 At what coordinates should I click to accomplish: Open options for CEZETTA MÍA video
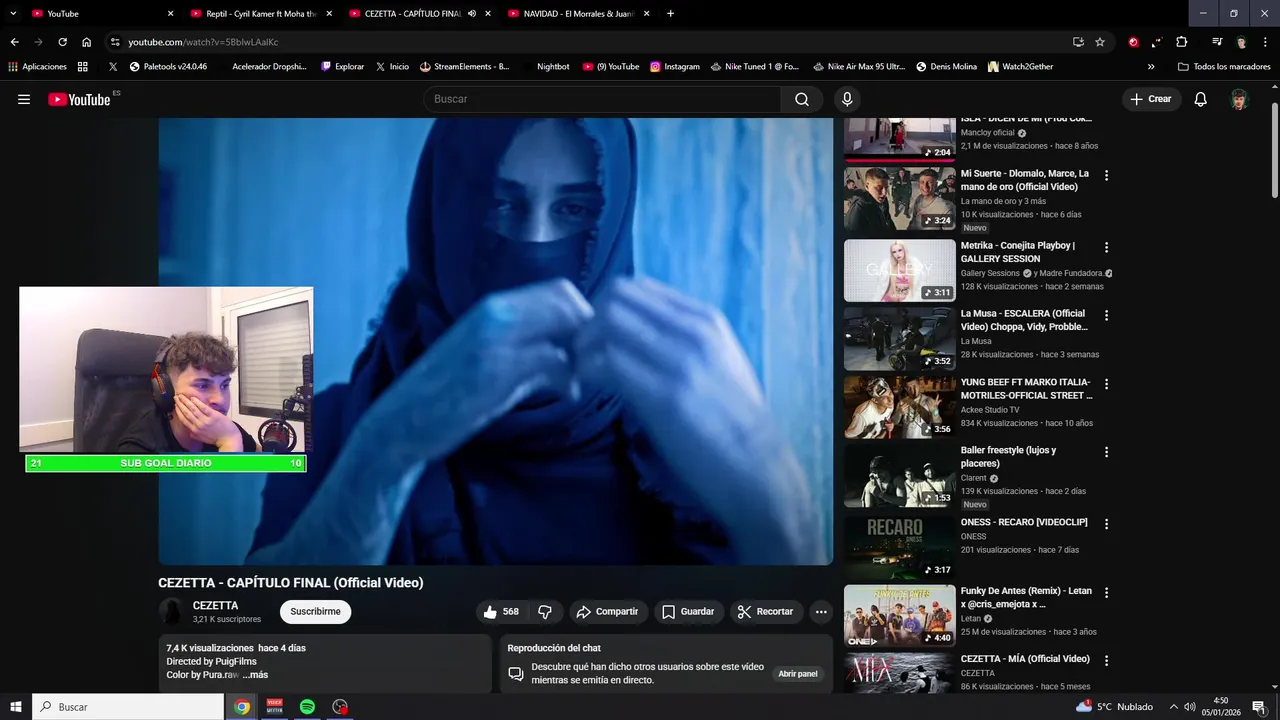pyautogui.click(x=1106, y=660)
